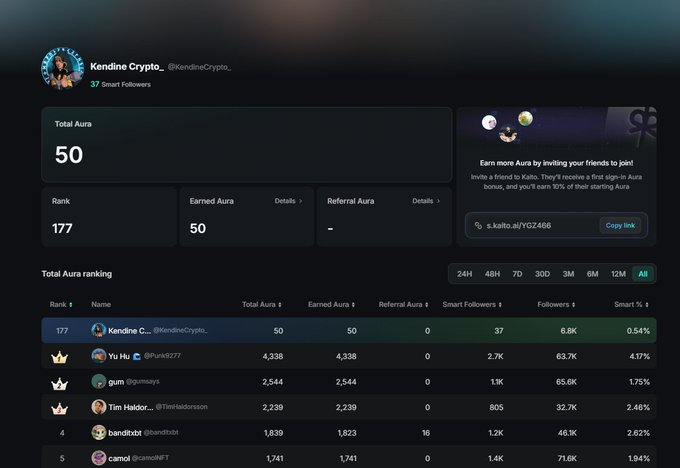Click Tim Haldor's Smart % 2.46% cell
The image size is (680, 468).
[x=638, y=407]
